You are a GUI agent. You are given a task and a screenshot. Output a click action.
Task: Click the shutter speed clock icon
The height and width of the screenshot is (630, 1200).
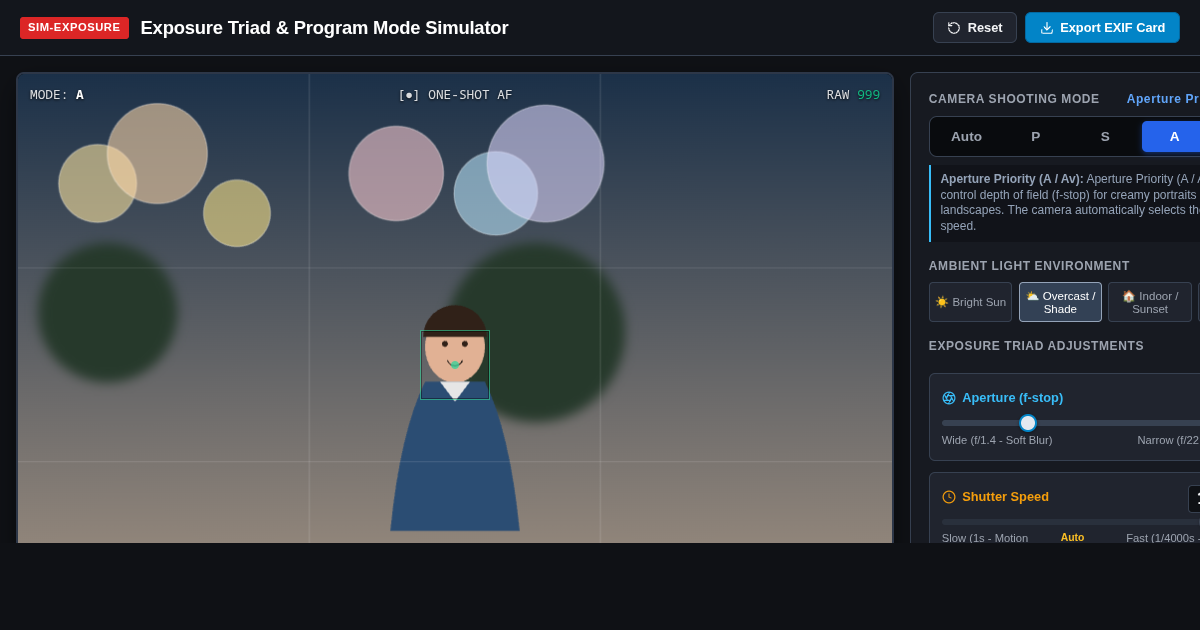tap(949, 497)
